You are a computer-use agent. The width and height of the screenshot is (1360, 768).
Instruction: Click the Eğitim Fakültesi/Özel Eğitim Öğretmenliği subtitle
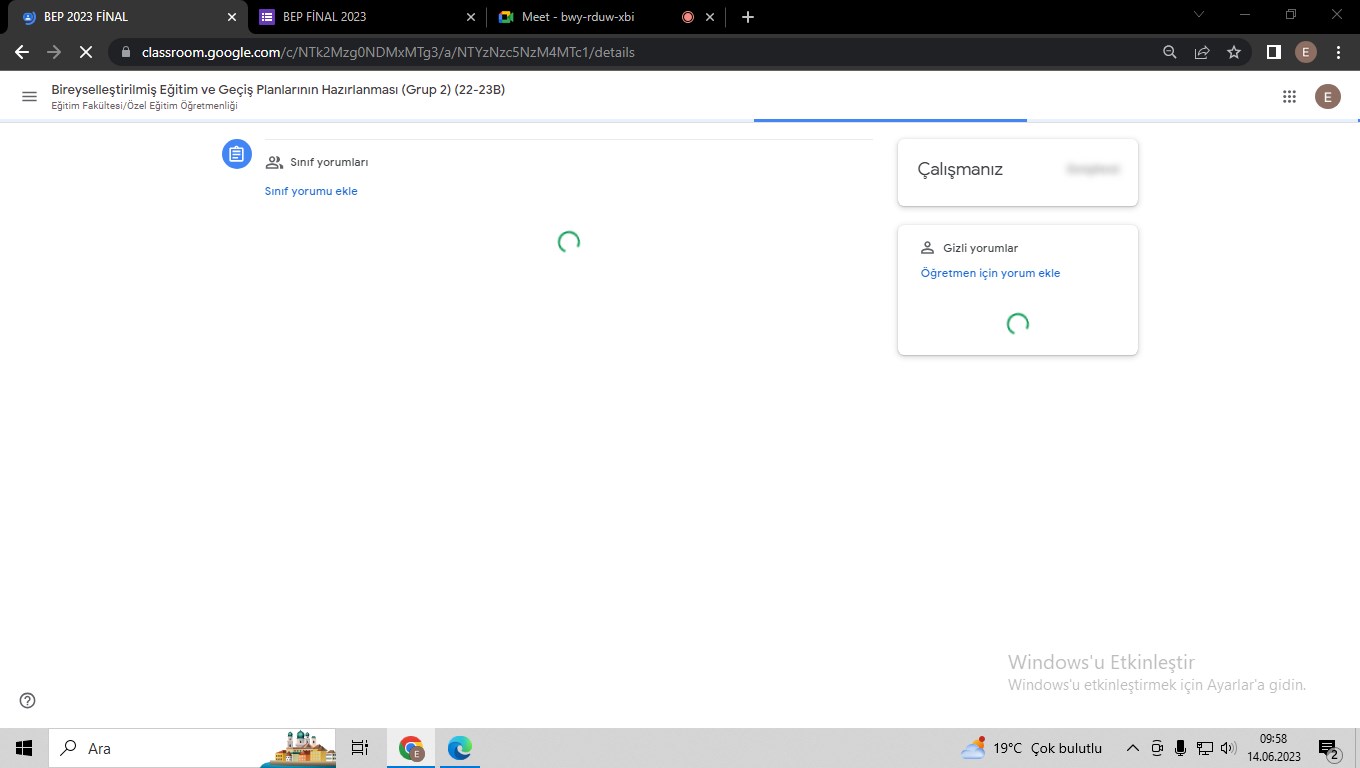[x=144, y=106]
